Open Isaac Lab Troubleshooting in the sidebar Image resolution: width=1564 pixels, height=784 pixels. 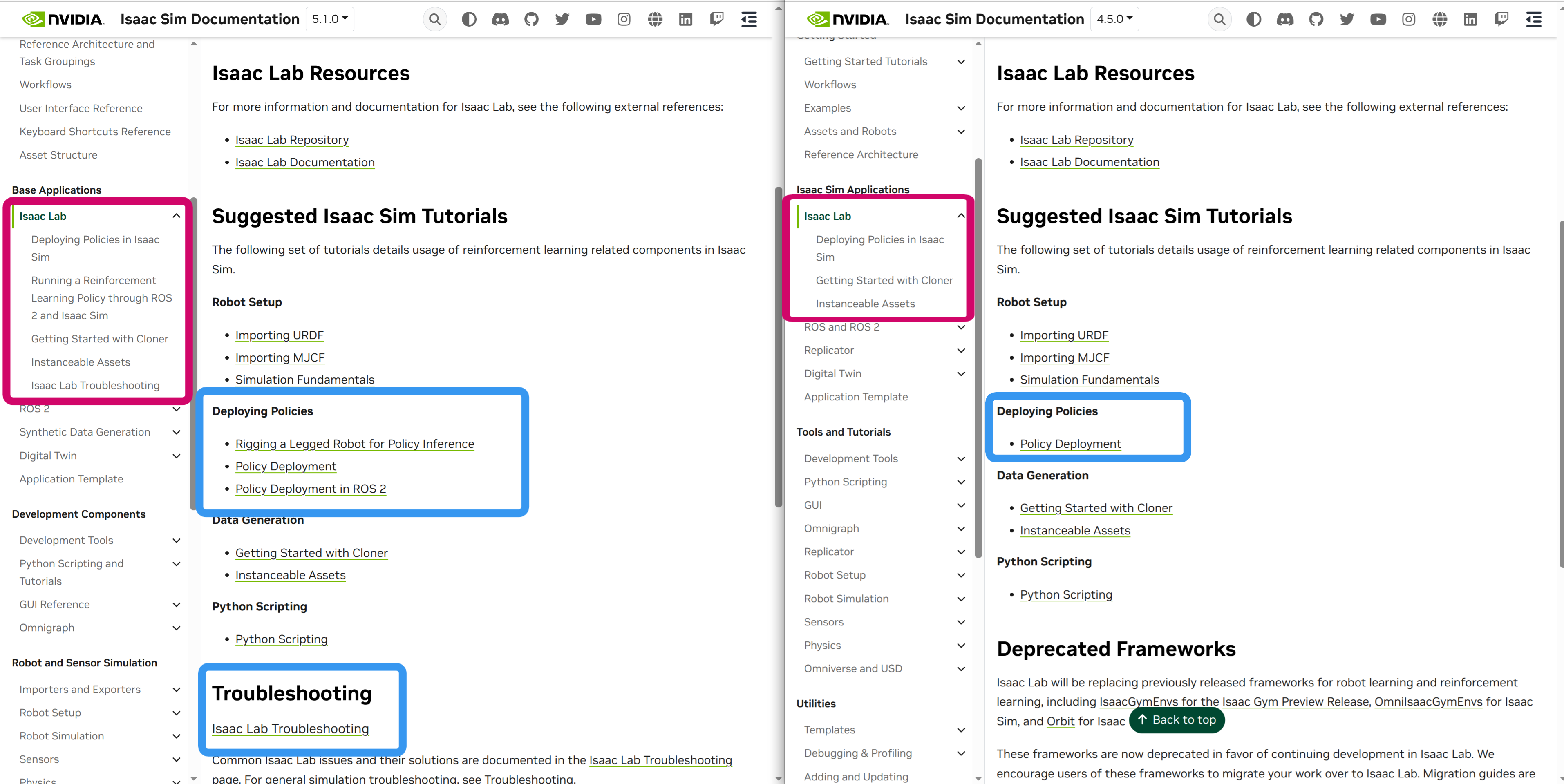click(x=95, y=385)
